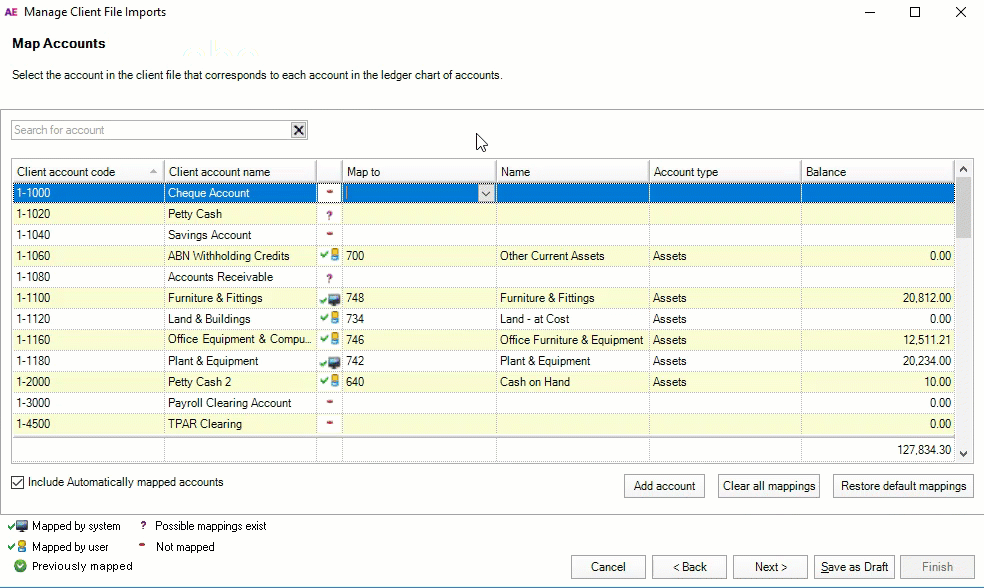Viewport: 984px width, 588px height.
Task: Restore default mappings
Action: coord(902,486)
